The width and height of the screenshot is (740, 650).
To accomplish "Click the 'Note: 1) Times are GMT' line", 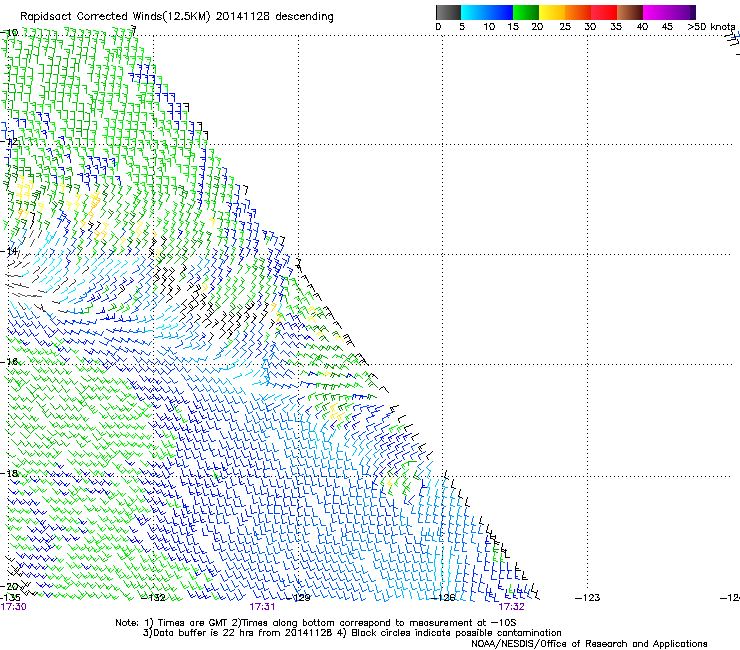I will point(316,623).
